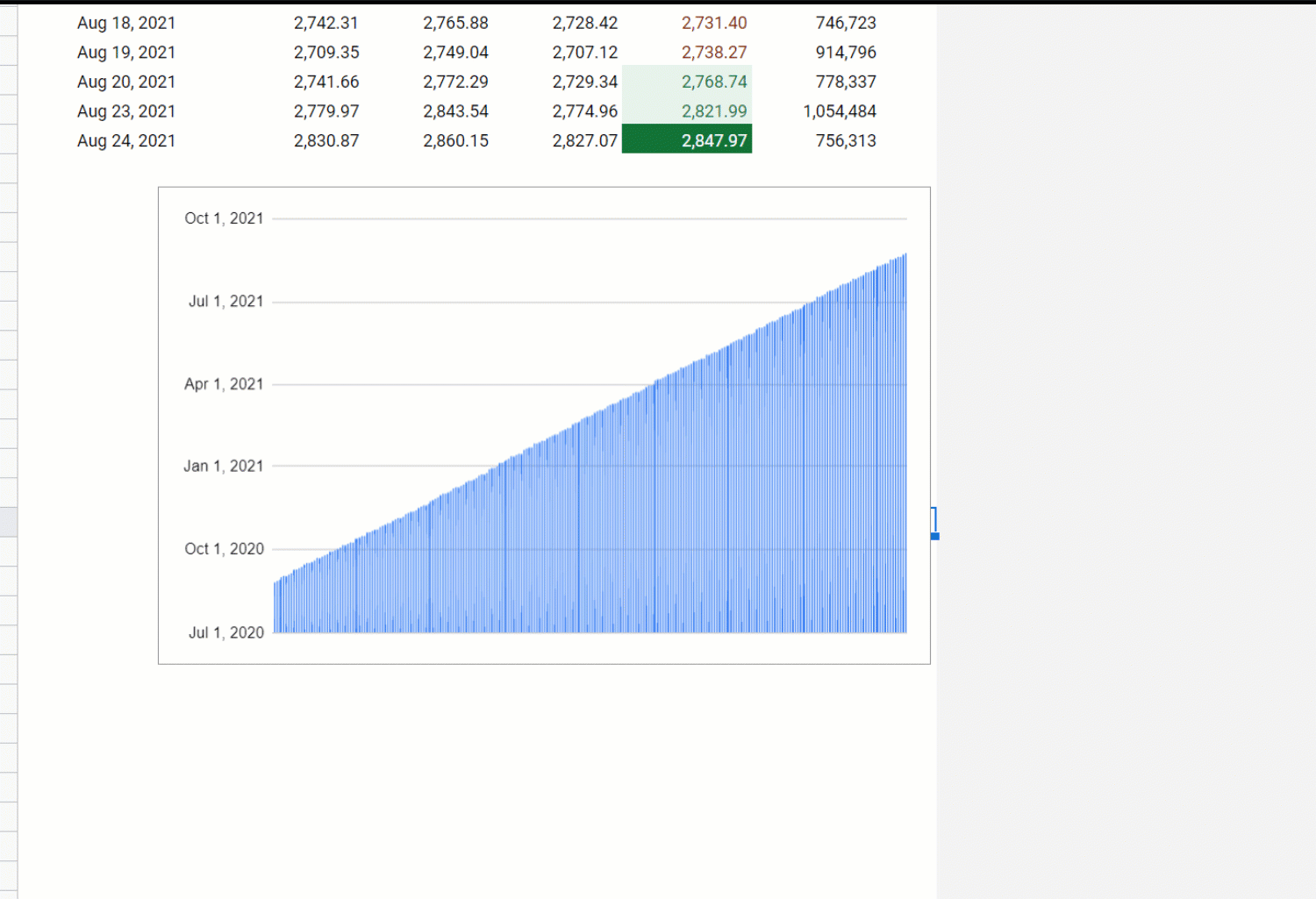
Task: Select the Aug 20, 2021 date cell
Action: (x=126, y=82)
